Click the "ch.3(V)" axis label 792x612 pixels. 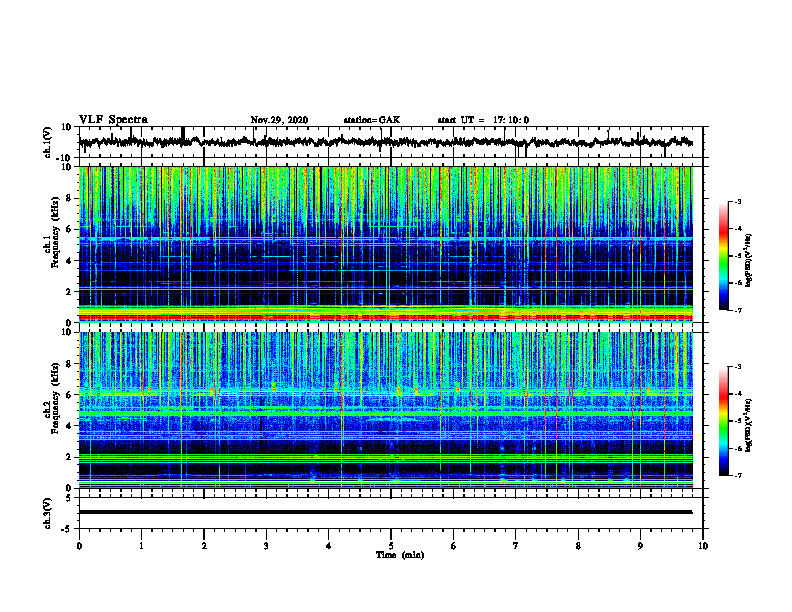[48, 513]
